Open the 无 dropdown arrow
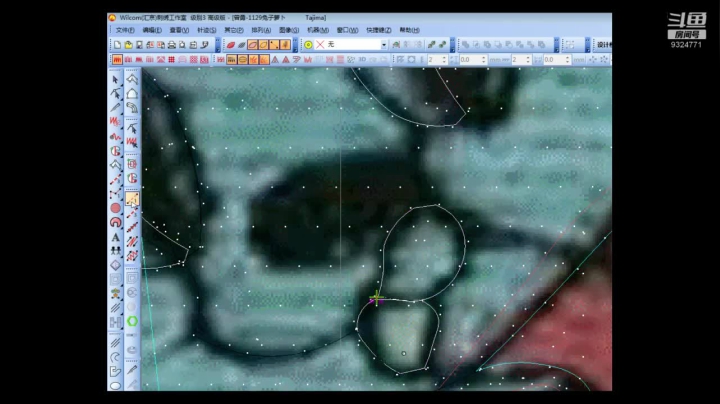 384,45
